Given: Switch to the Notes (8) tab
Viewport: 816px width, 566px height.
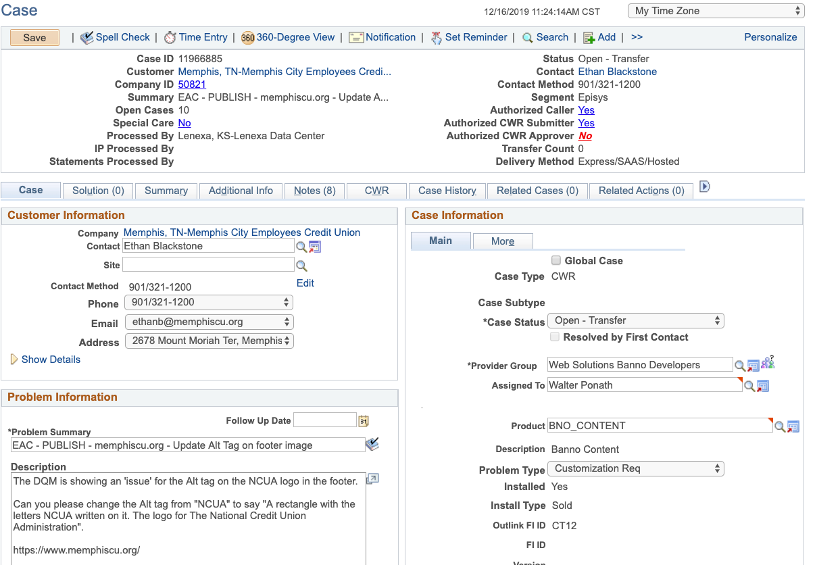Looking at the screenshot, I should tap(315, 191).
